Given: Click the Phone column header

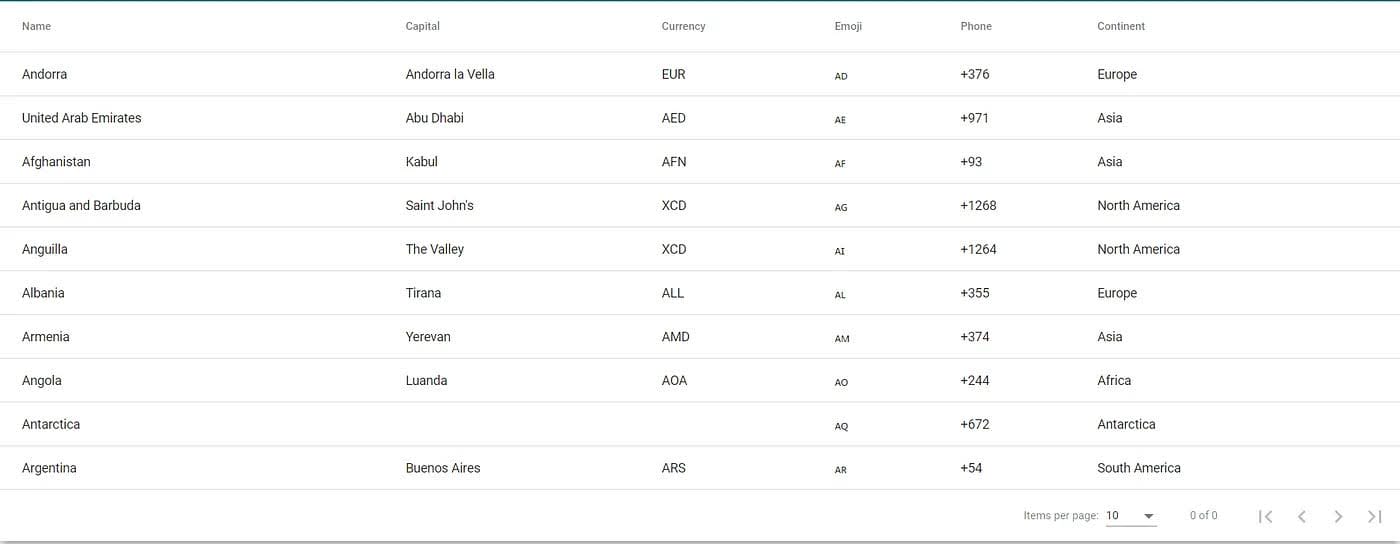Looking at the screenshot, I should click(x=976, y=26).
